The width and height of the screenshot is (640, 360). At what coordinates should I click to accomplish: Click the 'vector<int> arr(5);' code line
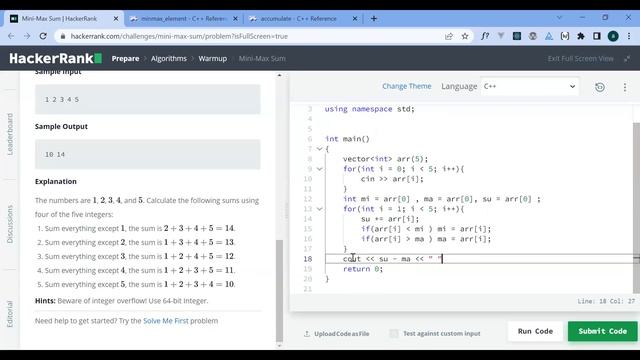click(x=385, y=159)
